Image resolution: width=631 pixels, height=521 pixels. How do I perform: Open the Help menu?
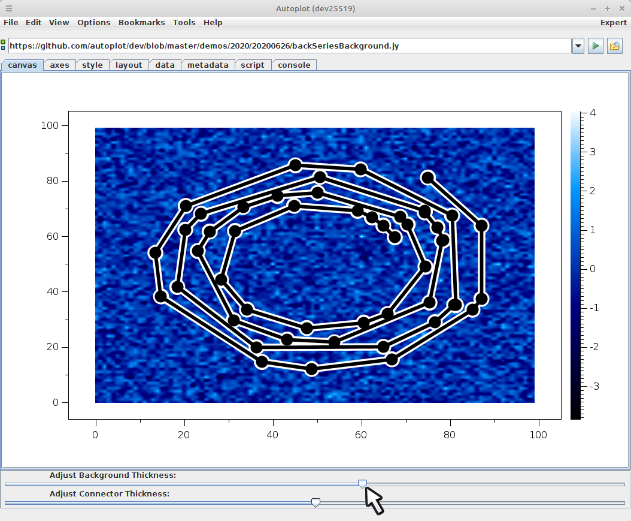click(213, 23)
